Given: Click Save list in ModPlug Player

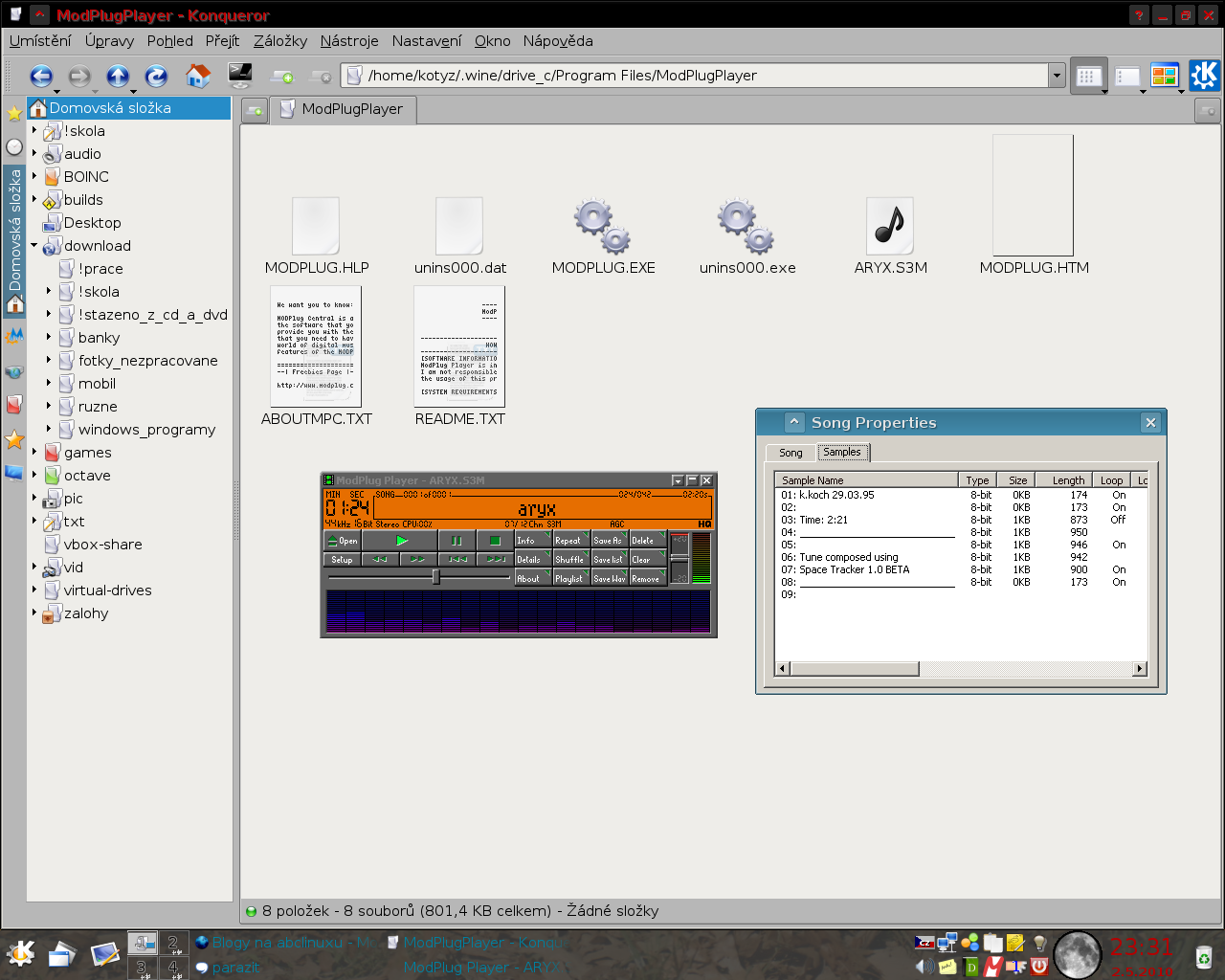Looking at the screenshot, I should (610, 559).
